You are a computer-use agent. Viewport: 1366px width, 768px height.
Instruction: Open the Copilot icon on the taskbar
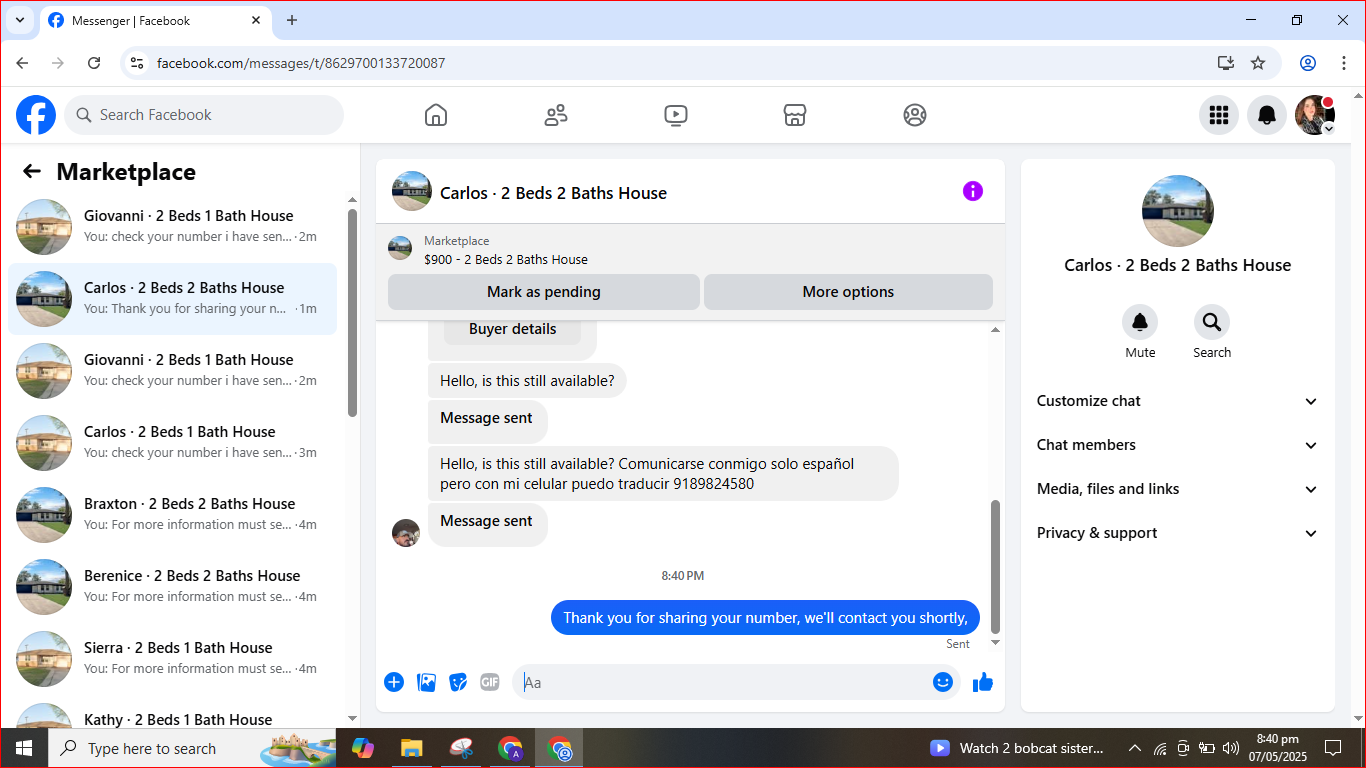tap(363, 748)
